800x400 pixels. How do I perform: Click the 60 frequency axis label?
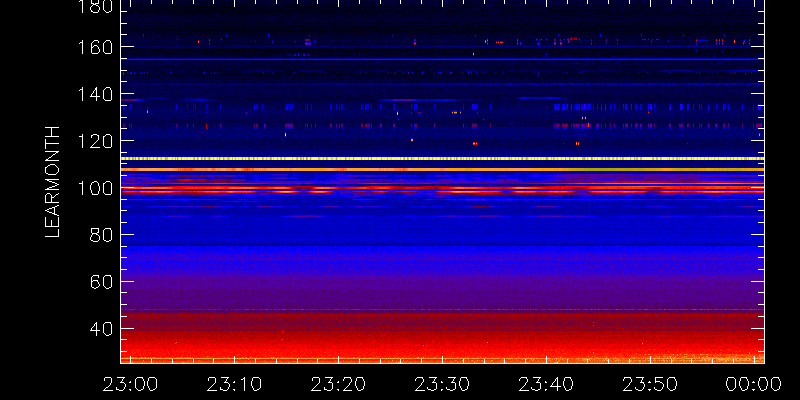tap(102, 282)
